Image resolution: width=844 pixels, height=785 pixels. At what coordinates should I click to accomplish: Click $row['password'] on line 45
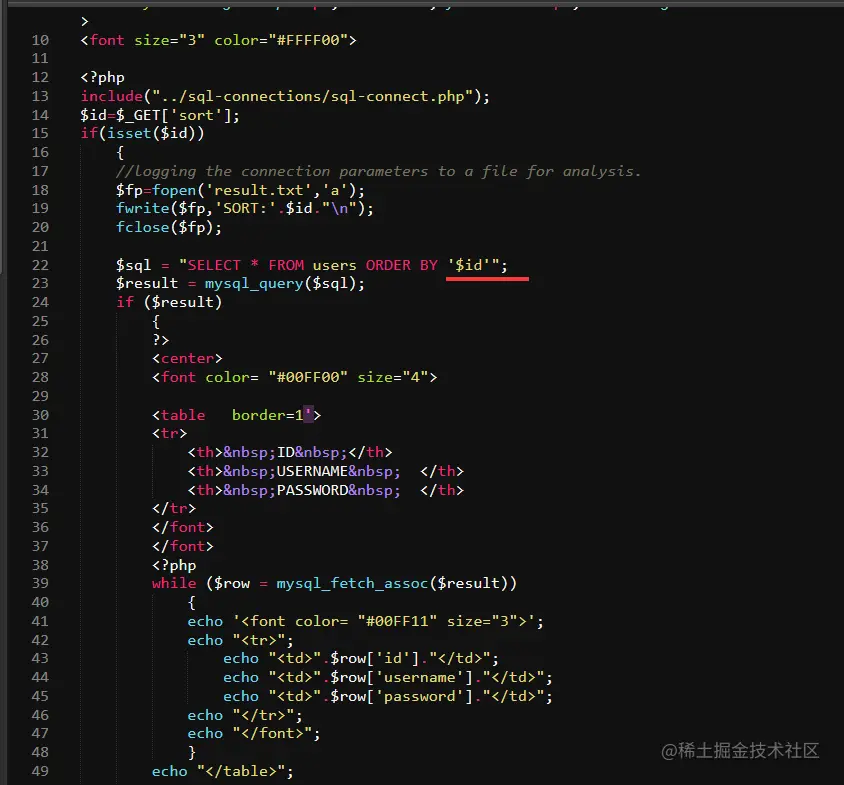pyautogui.click(x=402, y=697)
